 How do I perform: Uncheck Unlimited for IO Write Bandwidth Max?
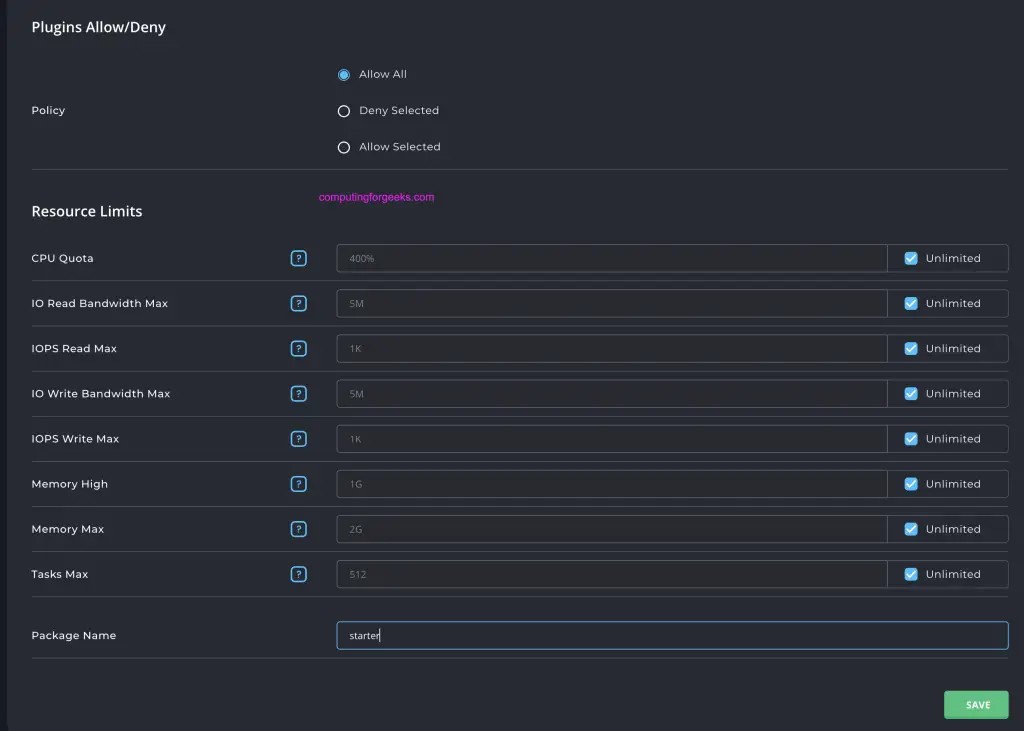pos(910,393)
